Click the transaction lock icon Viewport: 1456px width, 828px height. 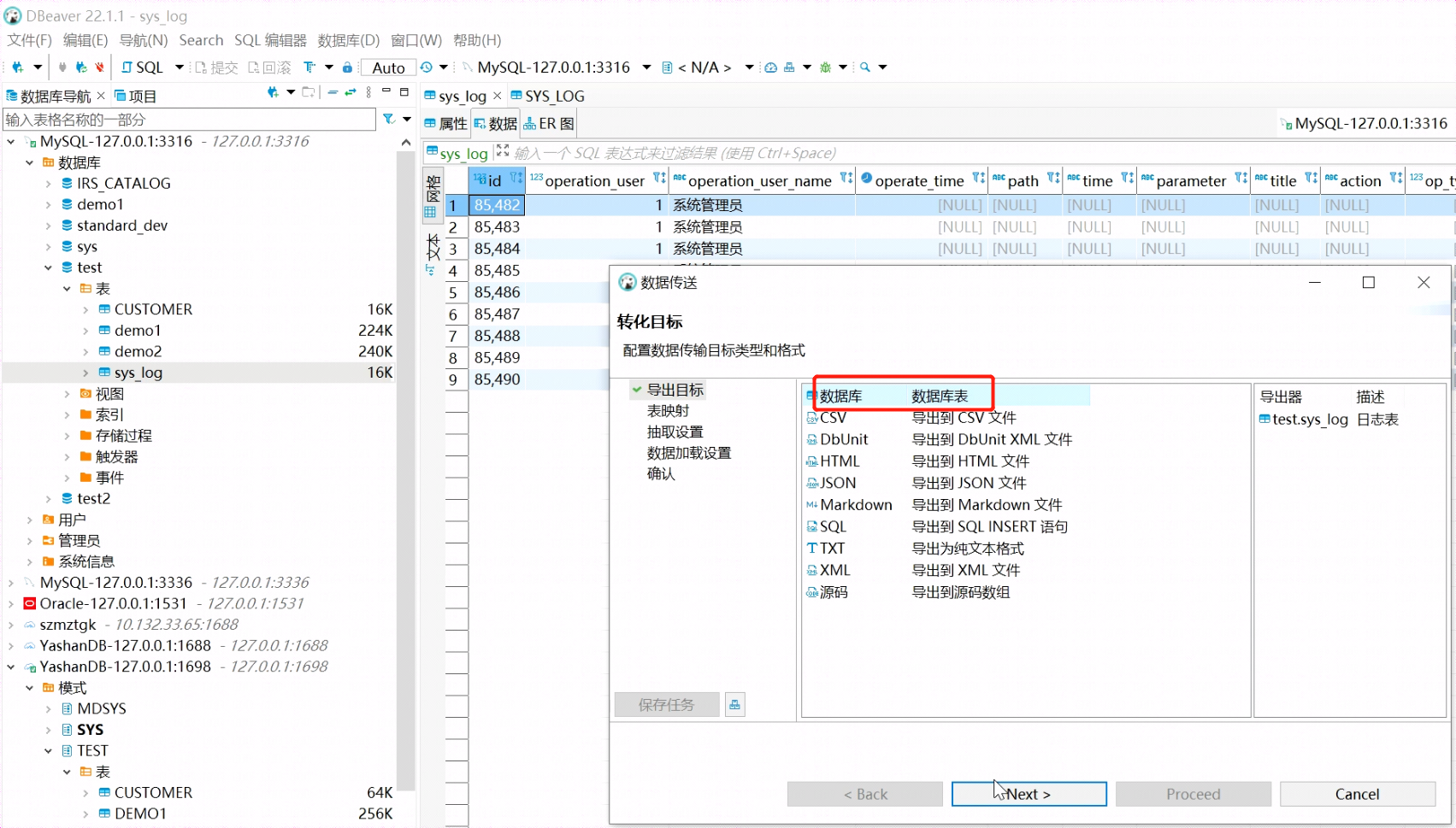[x=347, y=68]
